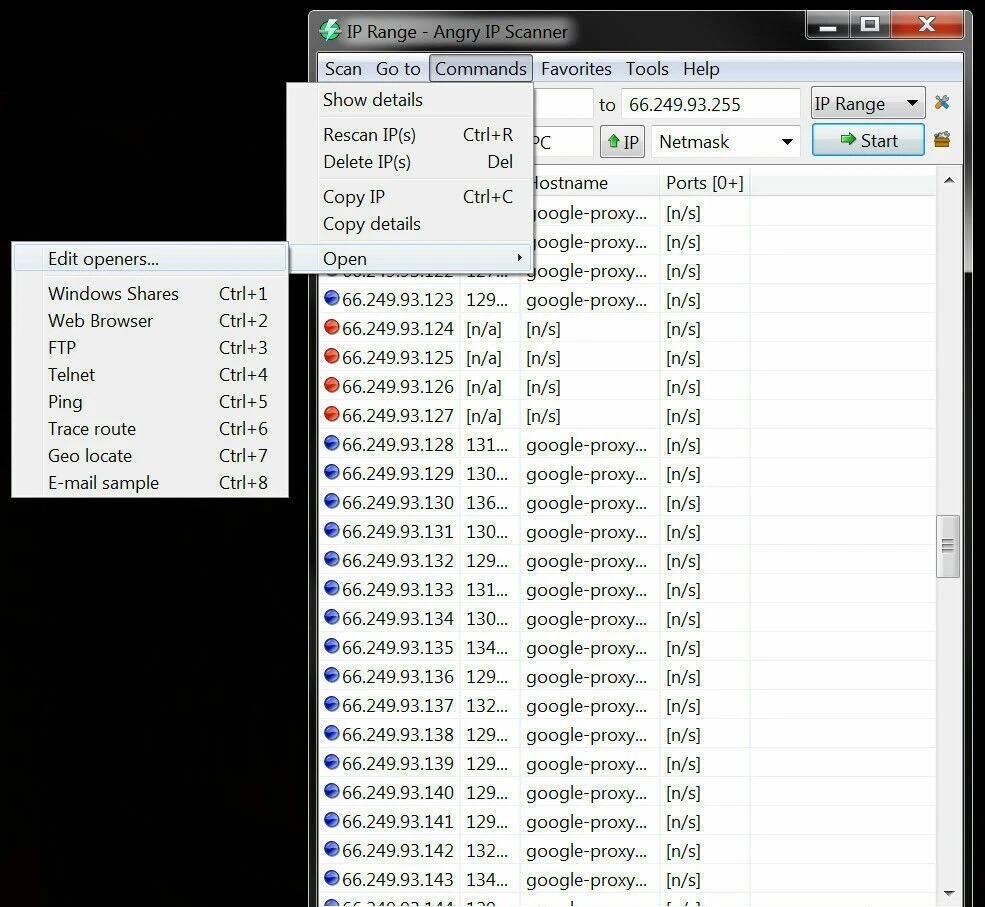Click the scrollbar up arrow
The width and height of the screenshot is (985, 907).
pos(949,180)
